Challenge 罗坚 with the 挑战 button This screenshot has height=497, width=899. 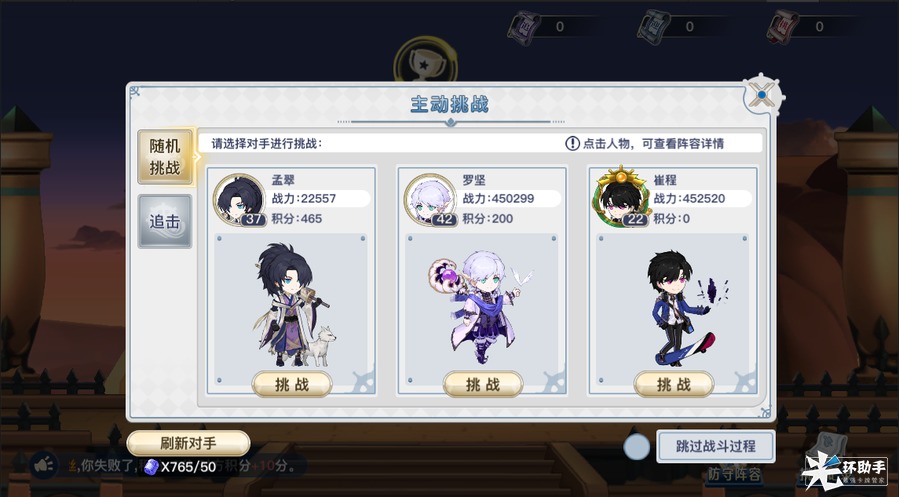[x=483, y=384]
